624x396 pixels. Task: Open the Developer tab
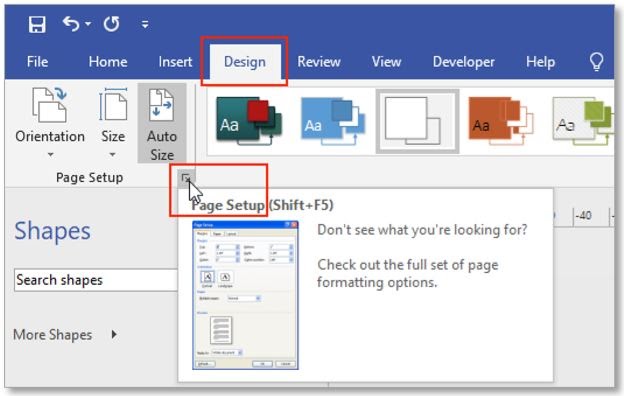click(x=464, y=62)
